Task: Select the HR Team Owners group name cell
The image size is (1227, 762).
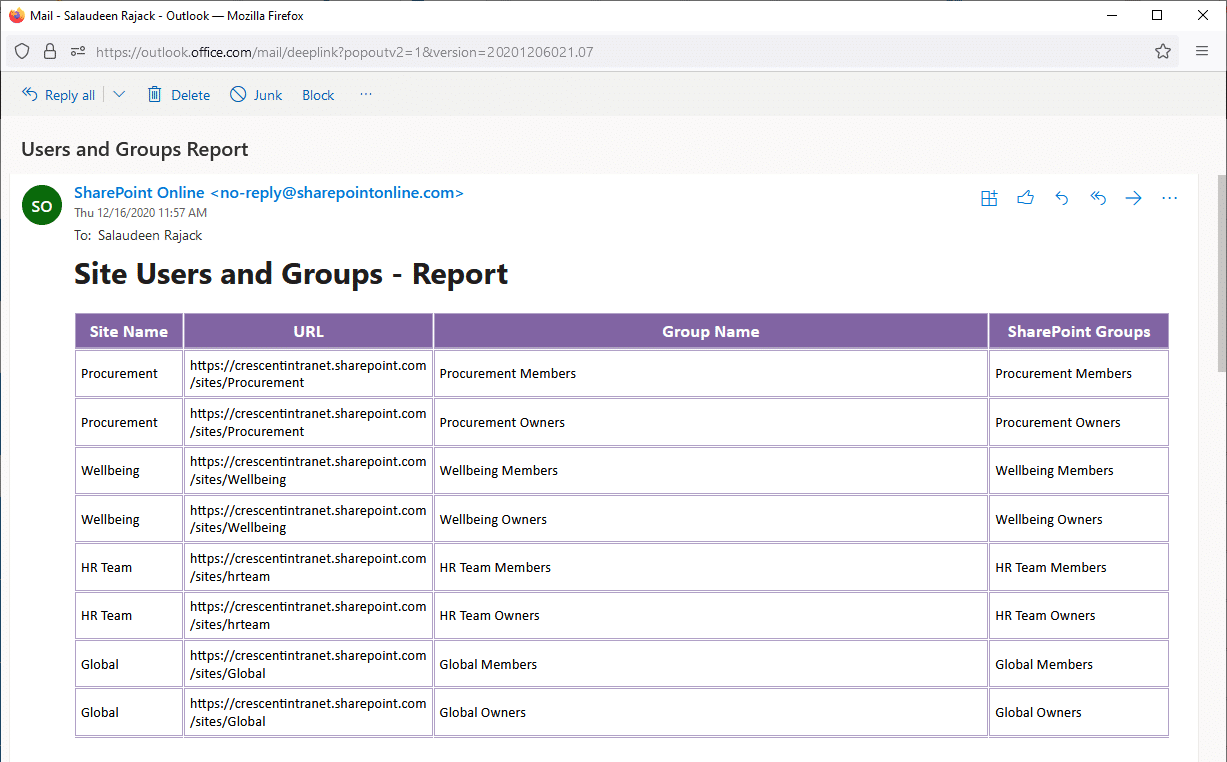Action: pyautogui.click(x=711, y=615)
